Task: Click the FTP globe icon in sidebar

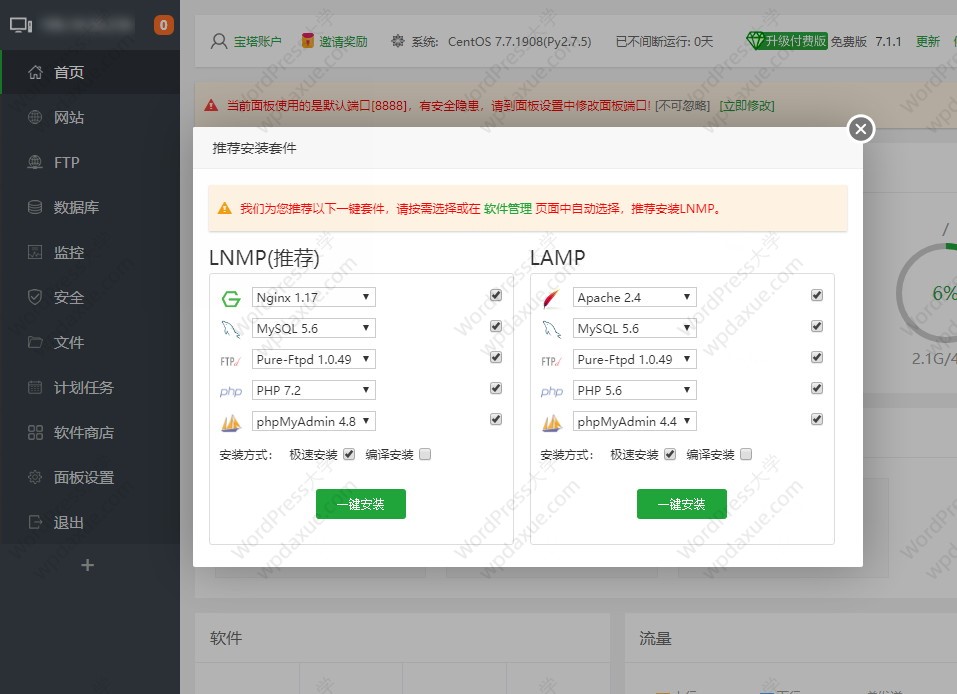Action: 35,162
